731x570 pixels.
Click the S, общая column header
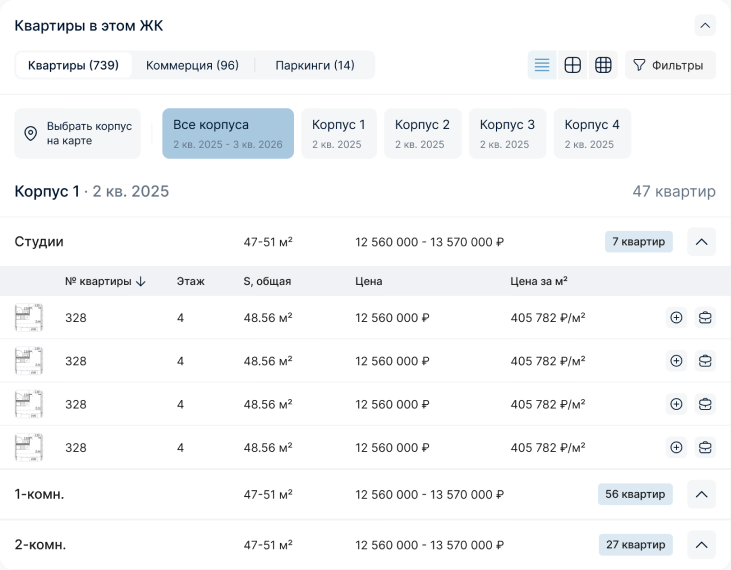(267, 282)
